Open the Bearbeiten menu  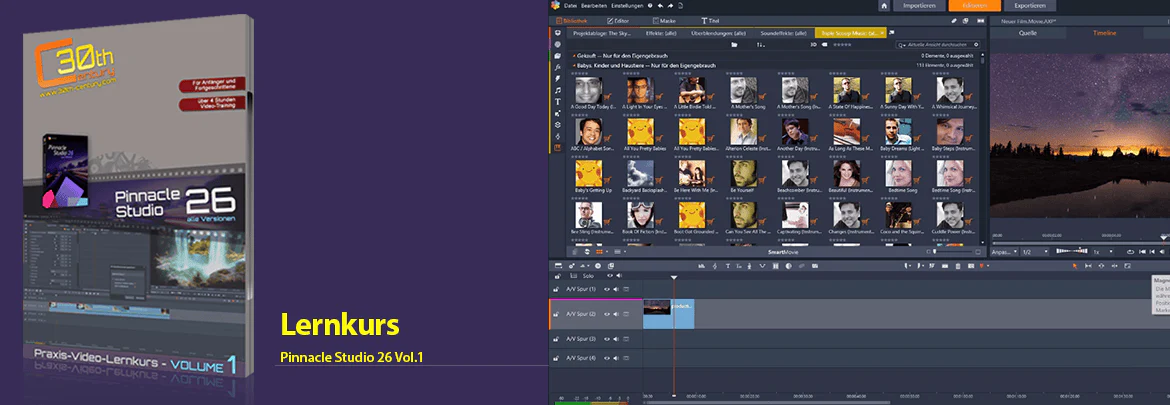pyautogui.click(x=594, y=6)
